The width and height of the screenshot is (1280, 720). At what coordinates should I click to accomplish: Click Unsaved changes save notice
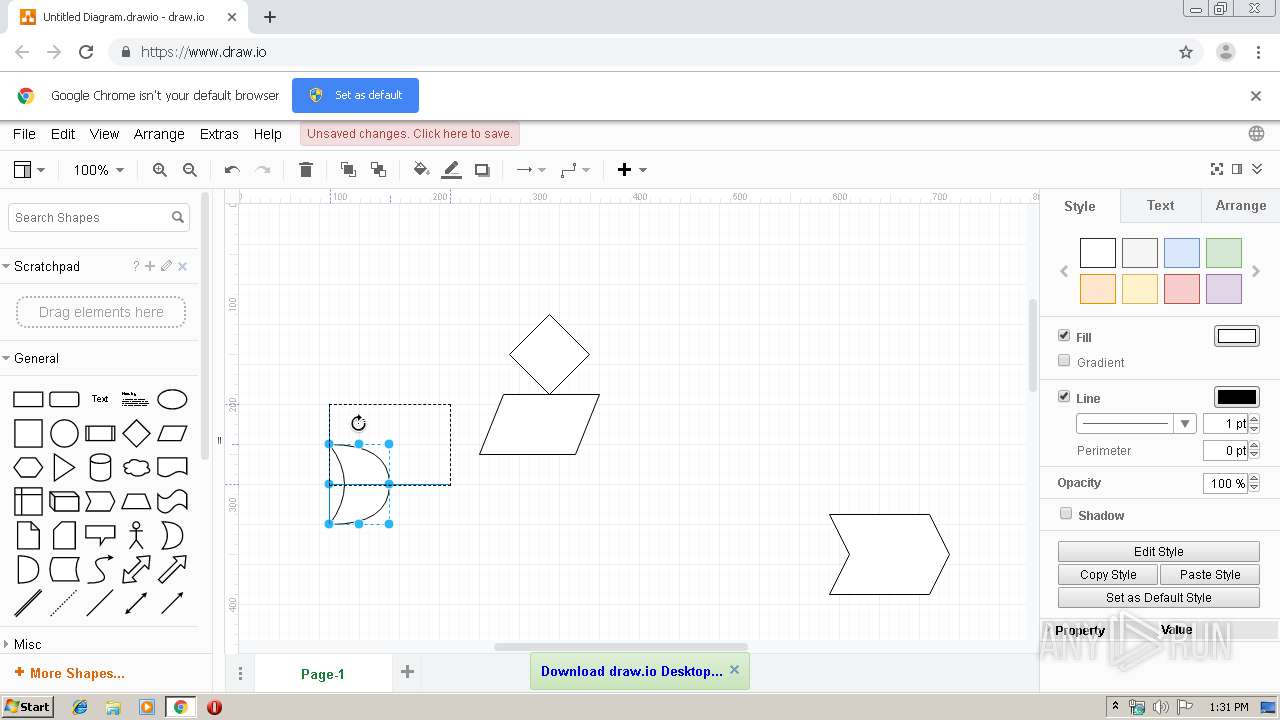point(410,134)
